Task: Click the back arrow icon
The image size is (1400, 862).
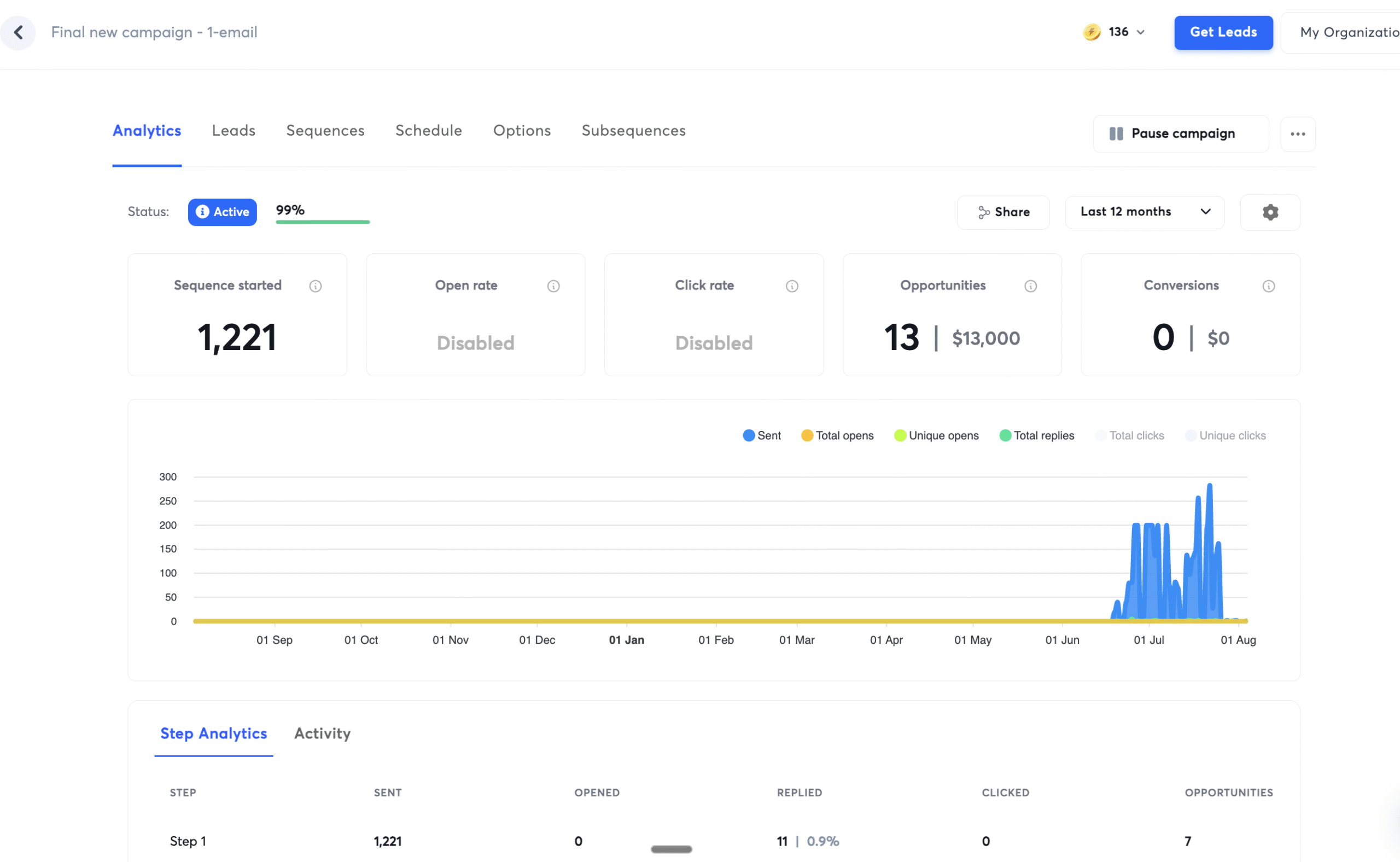Action: tap(18, 32)
